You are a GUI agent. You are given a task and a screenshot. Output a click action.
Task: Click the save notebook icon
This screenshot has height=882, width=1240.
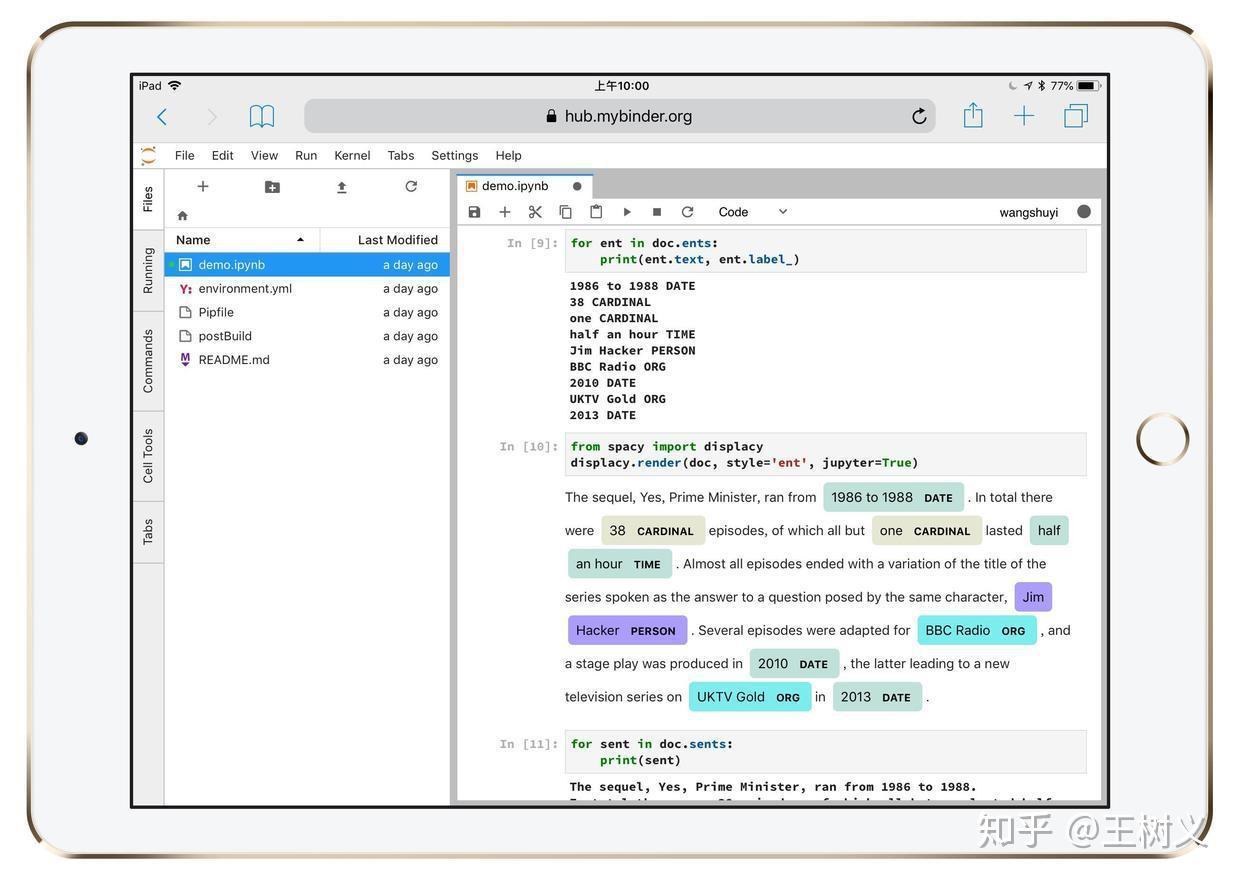click(x=474, y=212)
